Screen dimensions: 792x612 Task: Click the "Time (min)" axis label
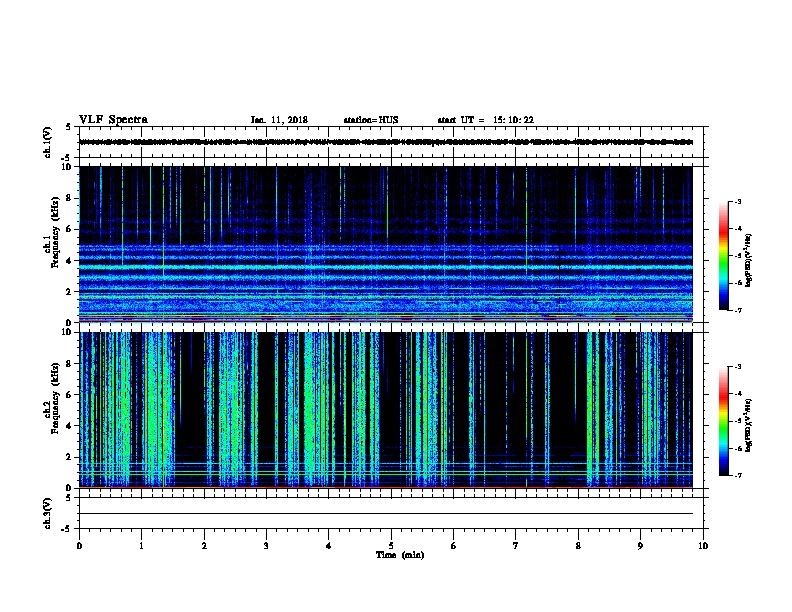coord(400,555)
